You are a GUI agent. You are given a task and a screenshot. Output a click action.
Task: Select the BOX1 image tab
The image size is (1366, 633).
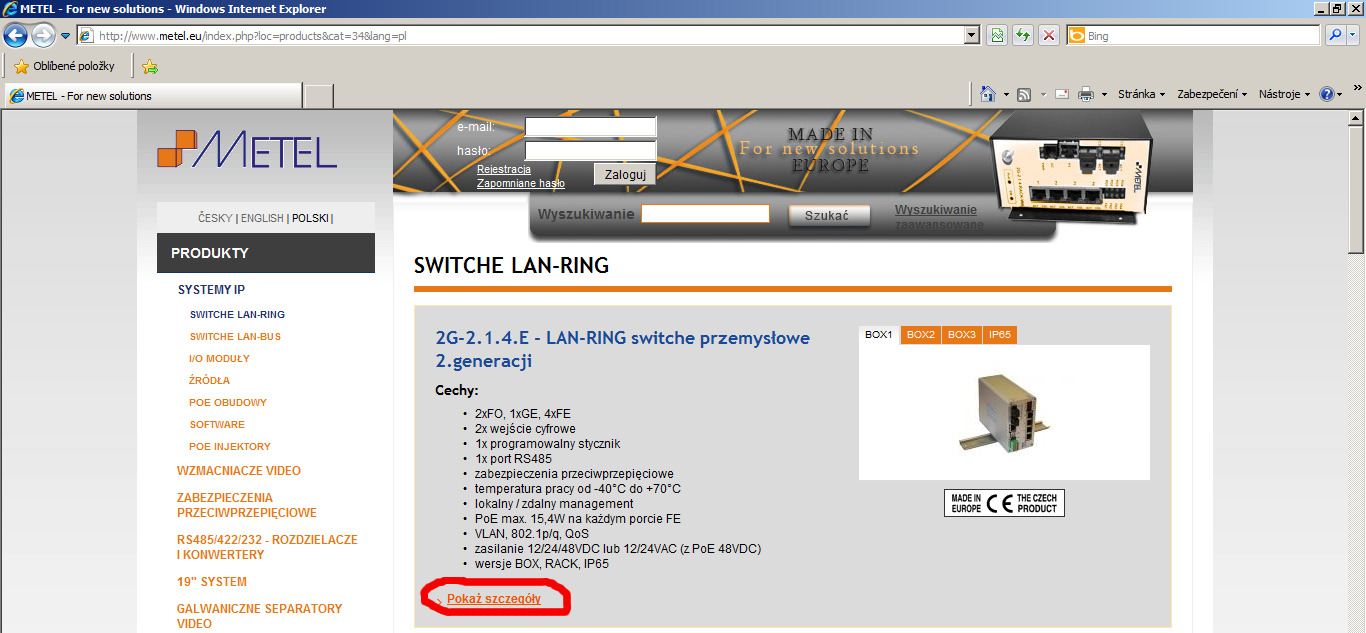879,335
